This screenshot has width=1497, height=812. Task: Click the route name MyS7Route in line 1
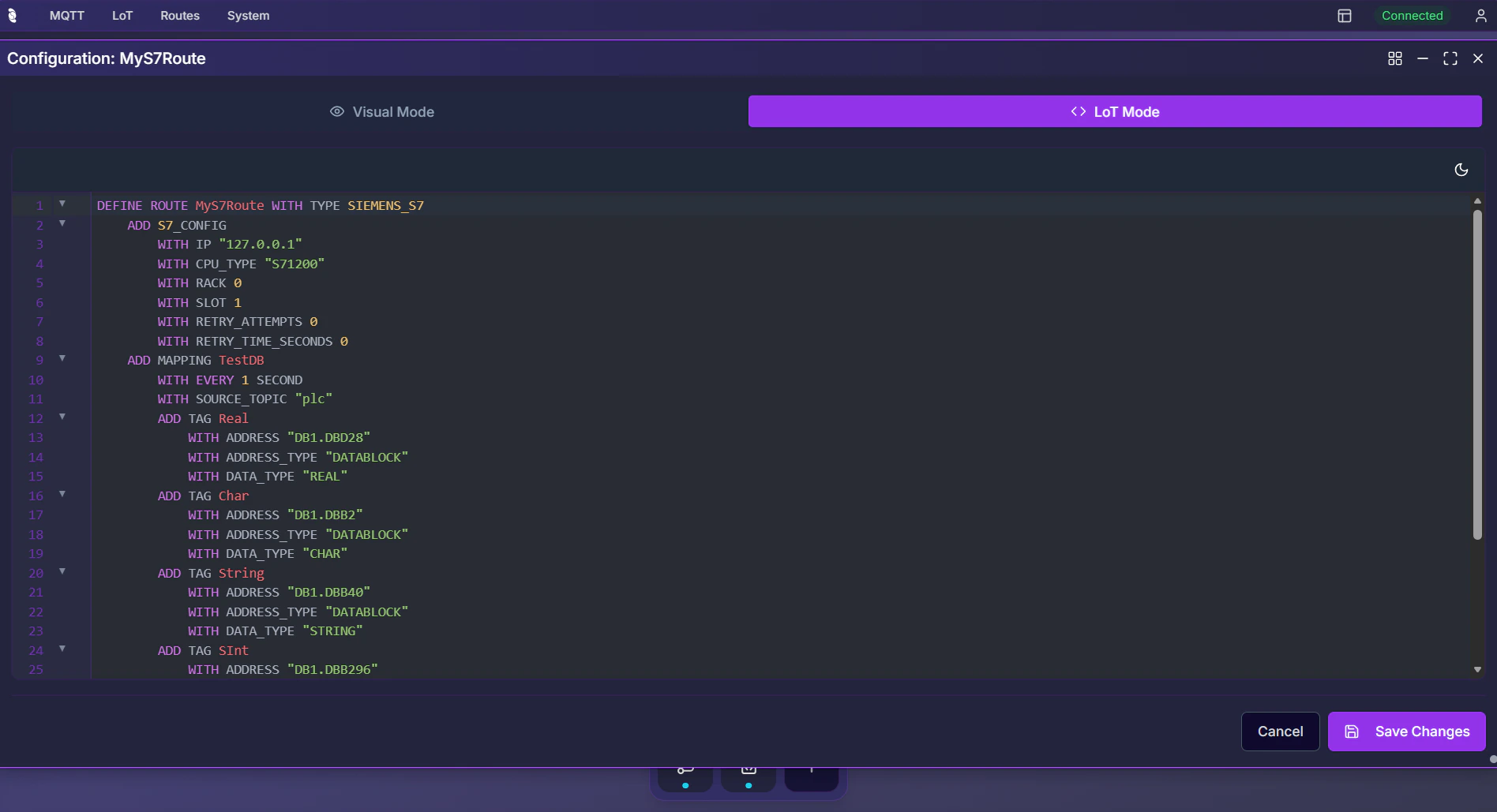(x=230, y=206)
